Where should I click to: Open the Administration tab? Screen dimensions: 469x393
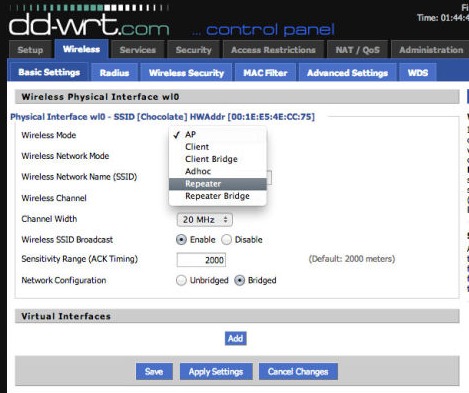[431, 50]
